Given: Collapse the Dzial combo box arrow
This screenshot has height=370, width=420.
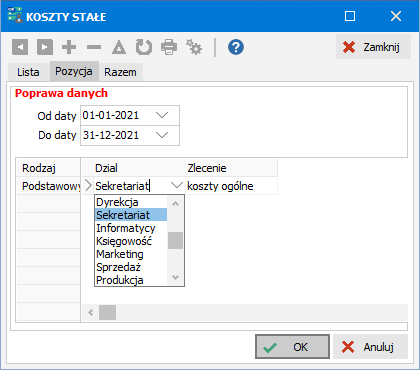Looking at the screenshot, I should pos(177,185).
